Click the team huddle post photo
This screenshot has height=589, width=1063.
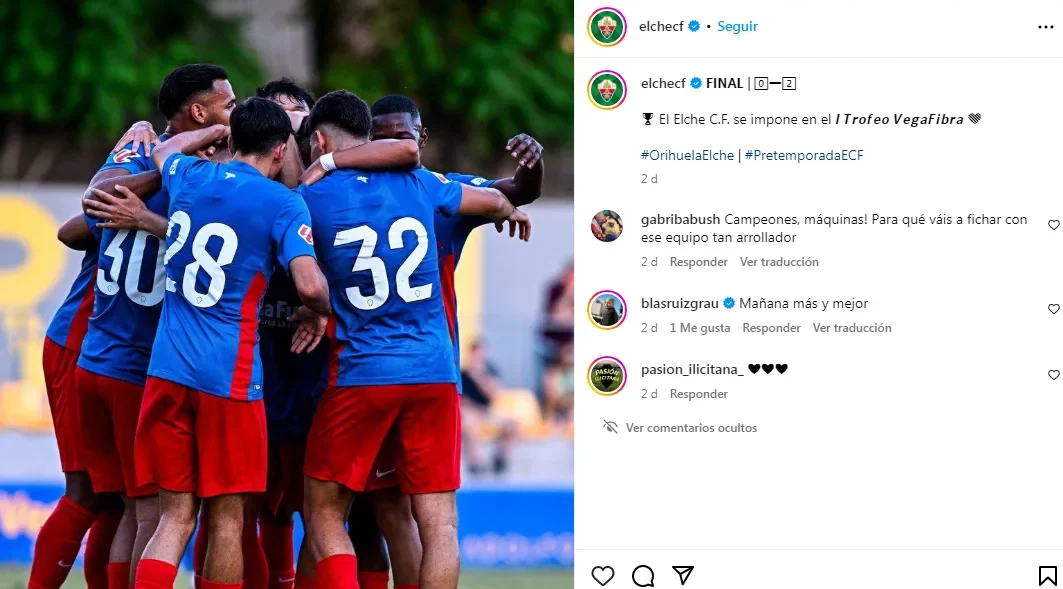point(287,294)
